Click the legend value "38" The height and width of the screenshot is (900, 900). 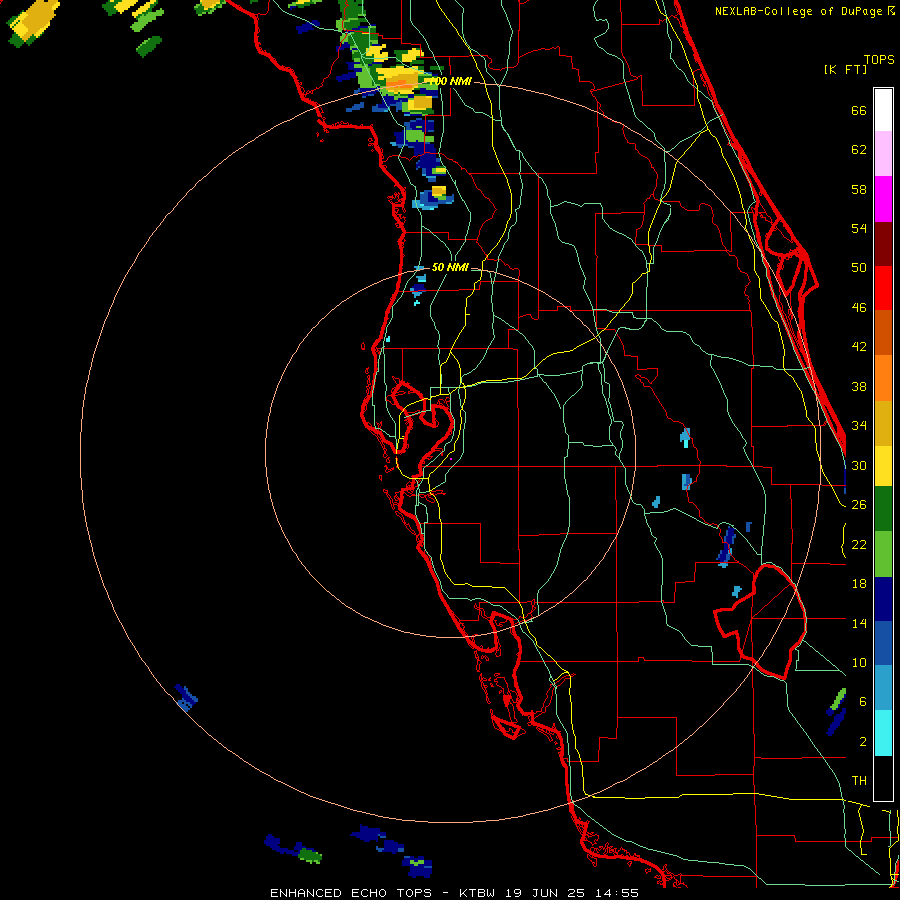[x=859, y=386]
